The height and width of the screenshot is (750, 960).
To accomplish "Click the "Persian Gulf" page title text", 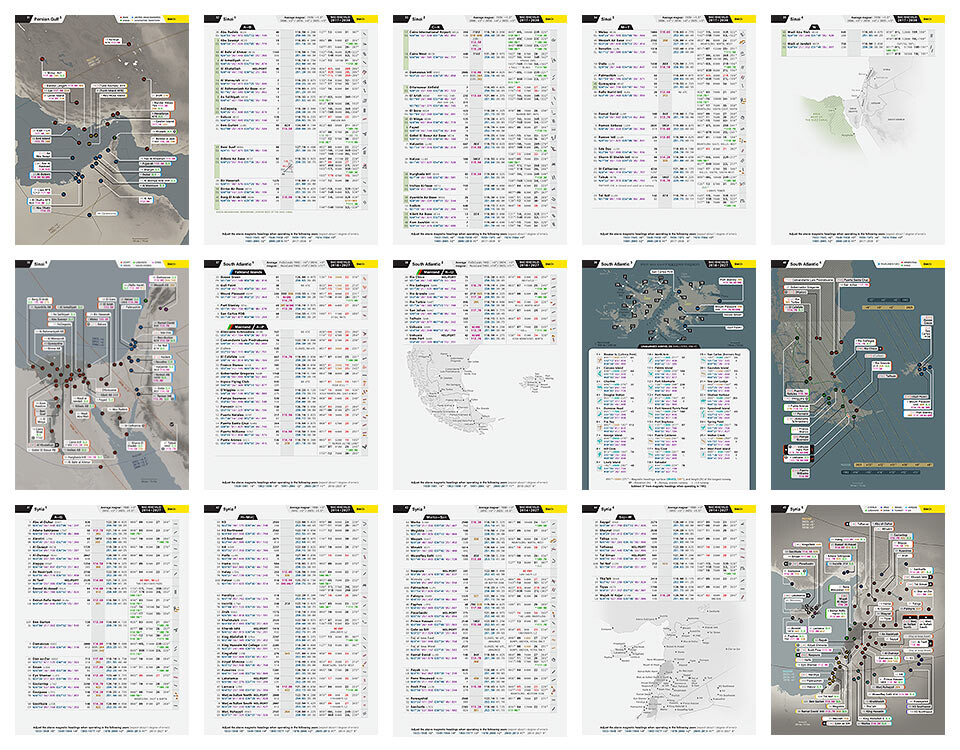I will tap(47, 20).
